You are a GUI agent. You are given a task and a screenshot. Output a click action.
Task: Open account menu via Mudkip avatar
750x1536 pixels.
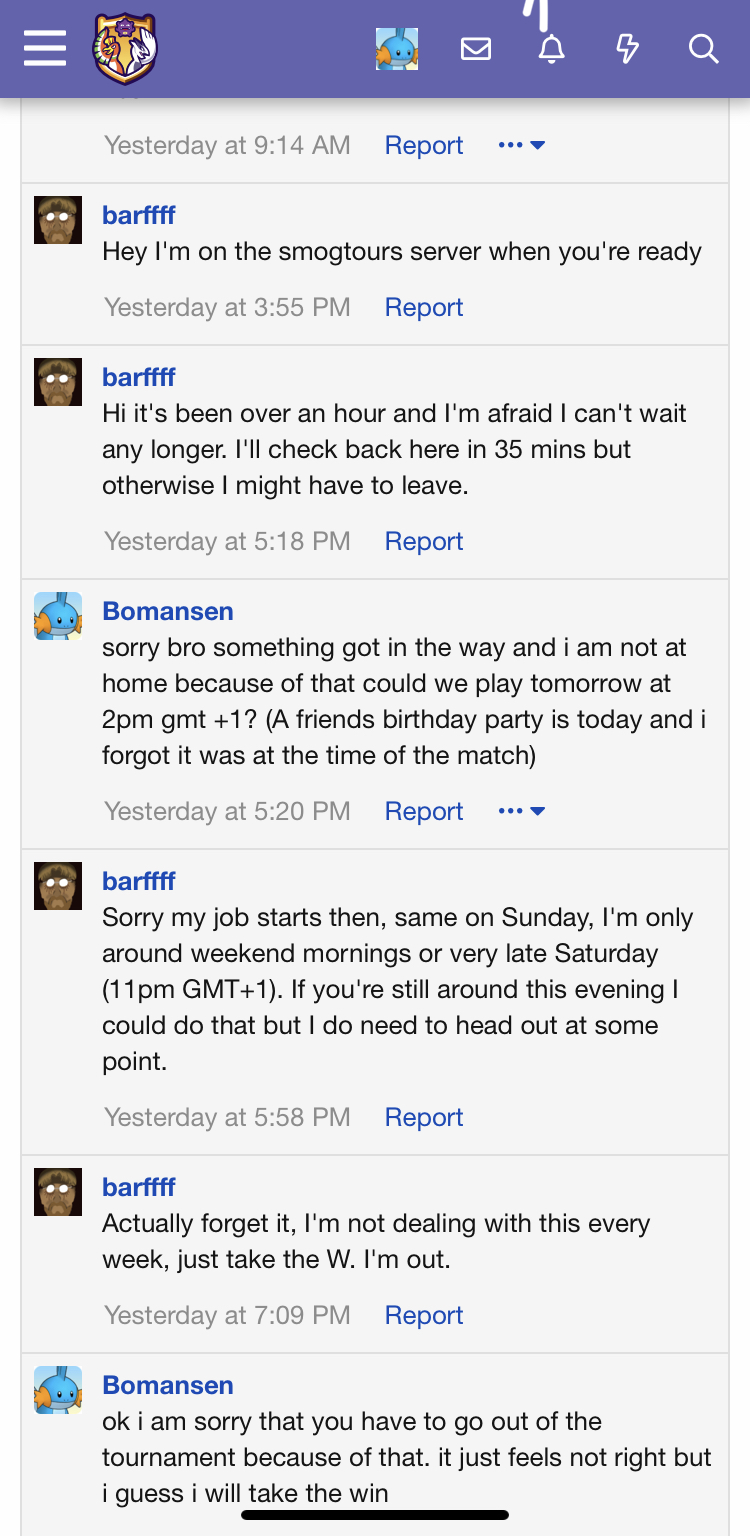(x=396, y=48)
